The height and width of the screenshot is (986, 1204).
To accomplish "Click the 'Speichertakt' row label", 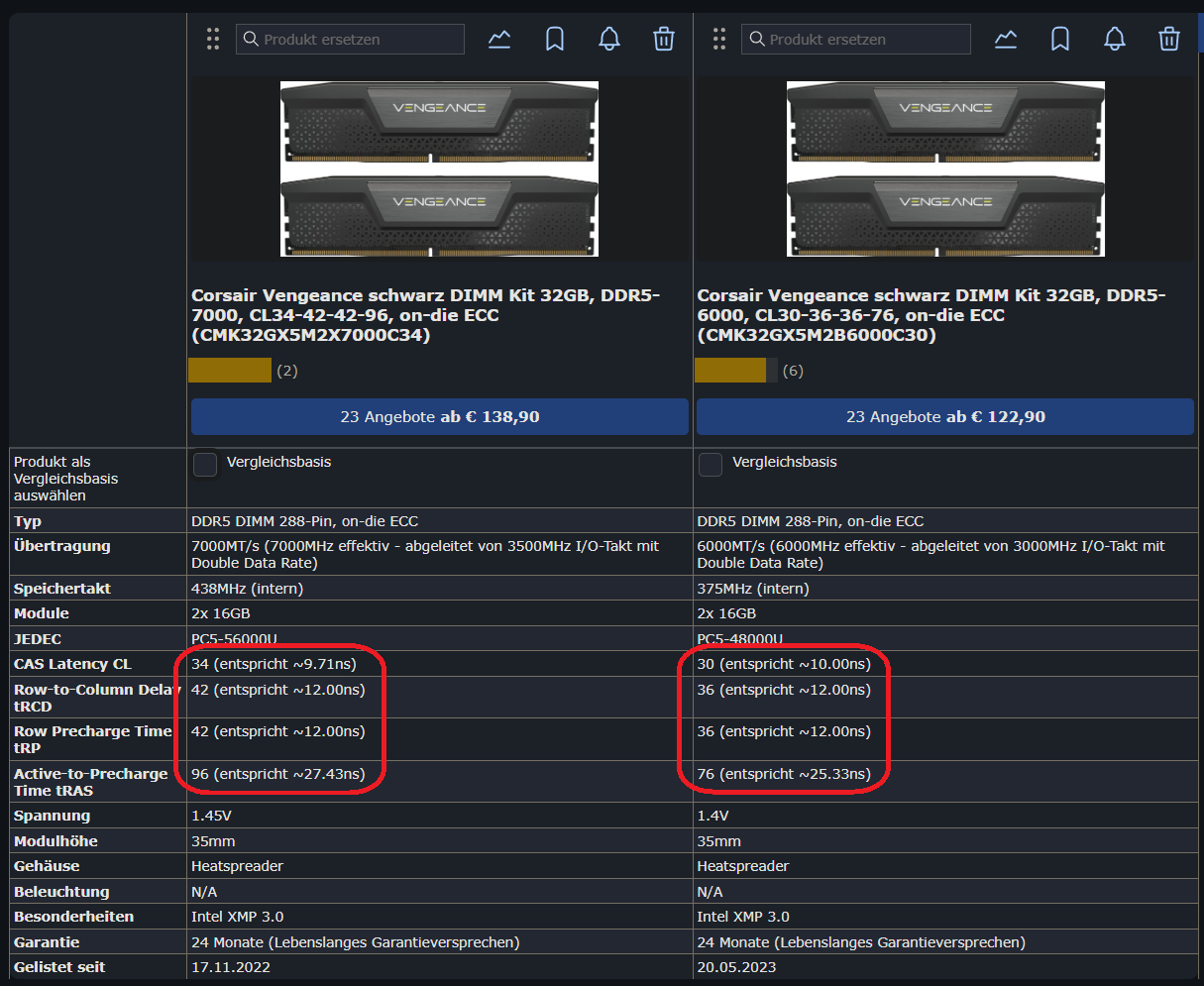I will click(62, 589).
